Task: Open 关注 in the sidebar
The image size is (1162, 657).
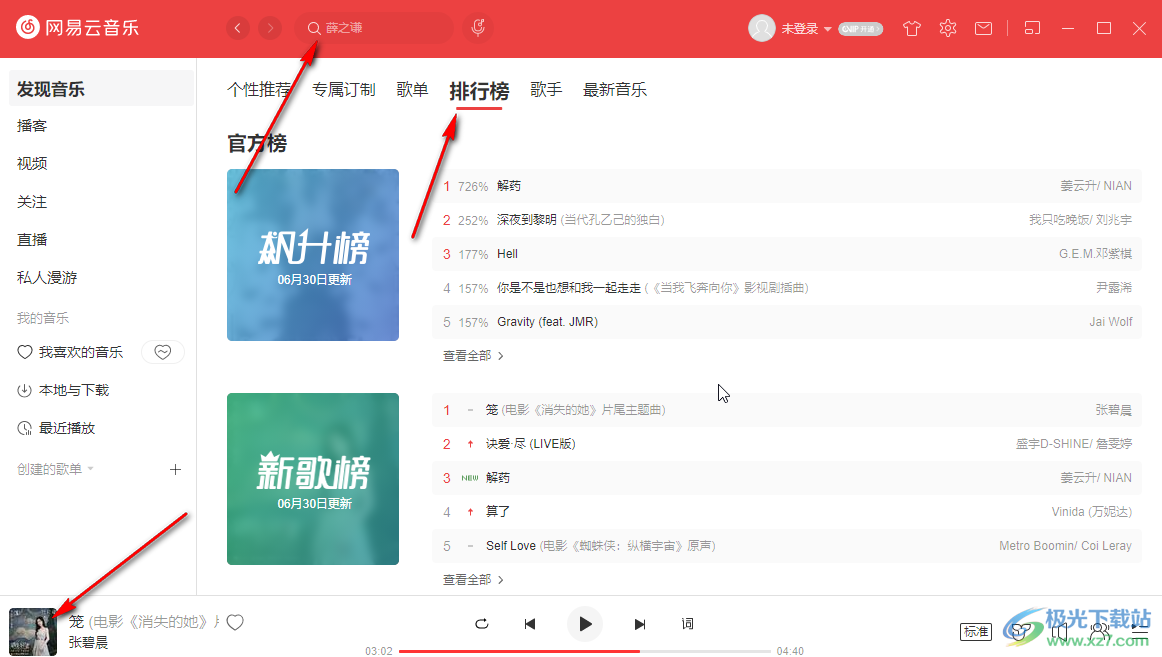Action: (x=32, y=201)
